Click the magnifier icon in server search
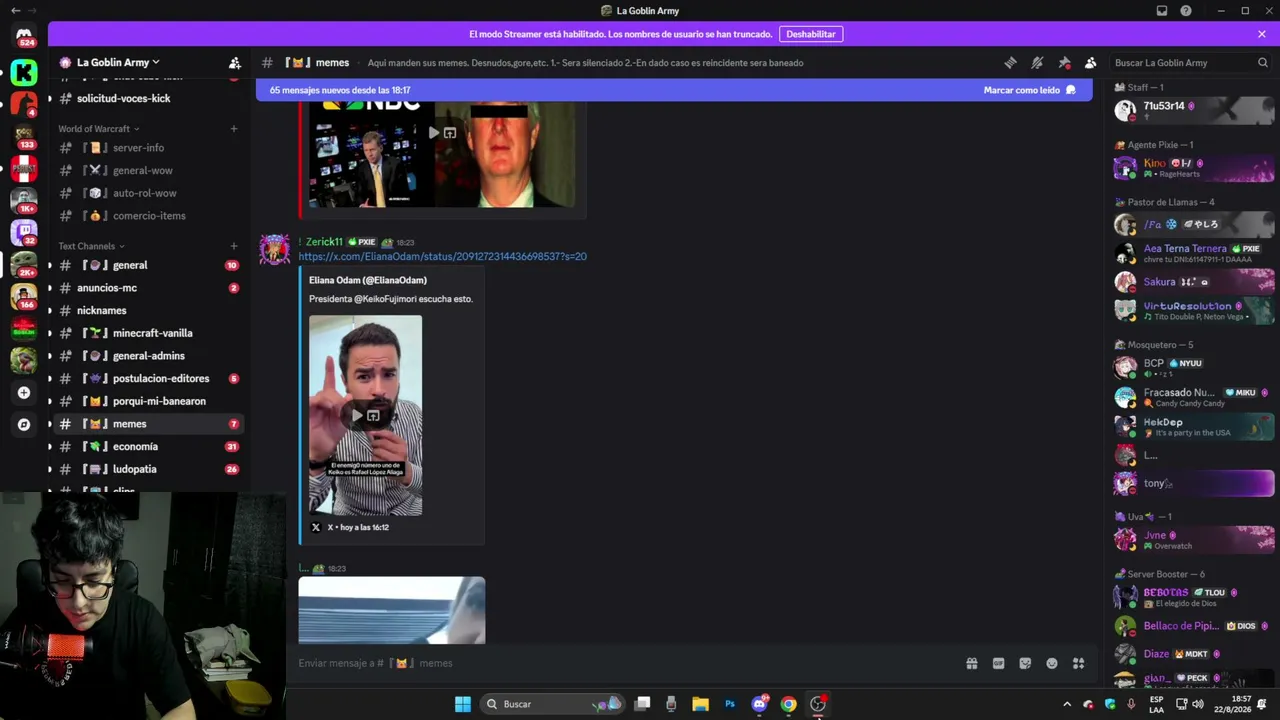This screenshot has width=1280, height=720. pyautogui.click(x=1262, y=62)
